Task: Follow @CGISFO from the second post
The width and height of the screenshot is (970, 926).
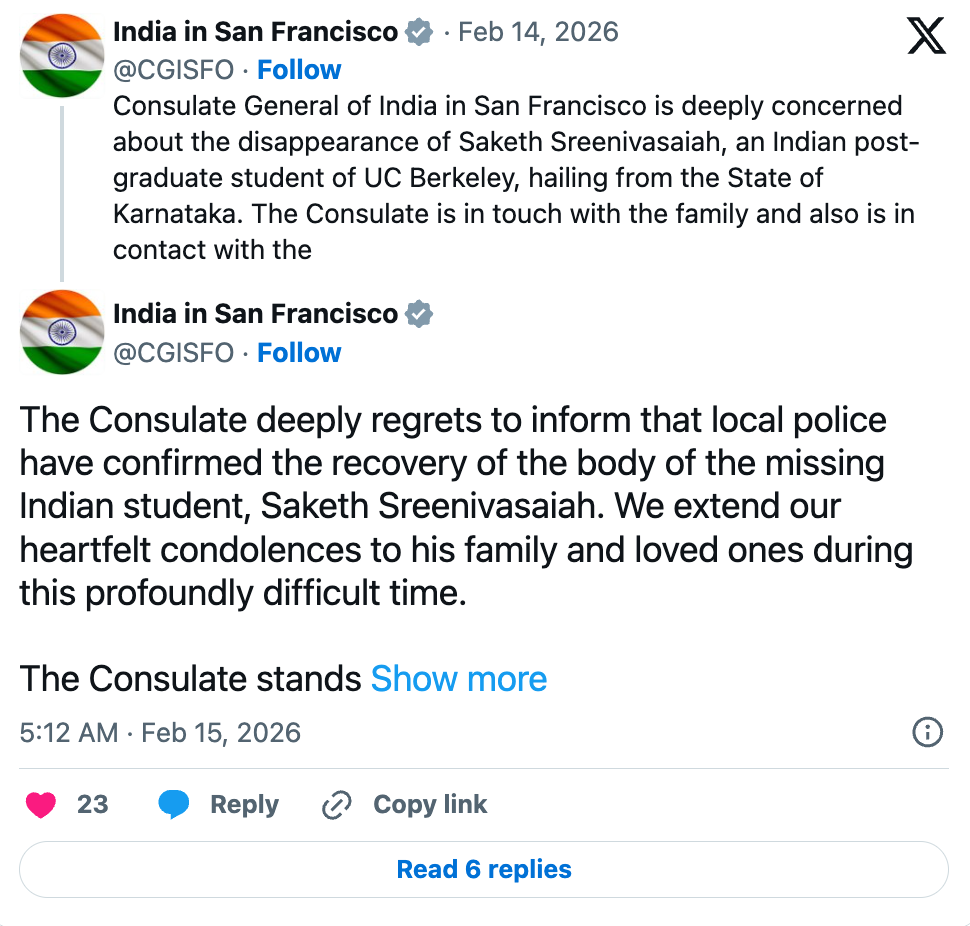Action: (299, 353)
